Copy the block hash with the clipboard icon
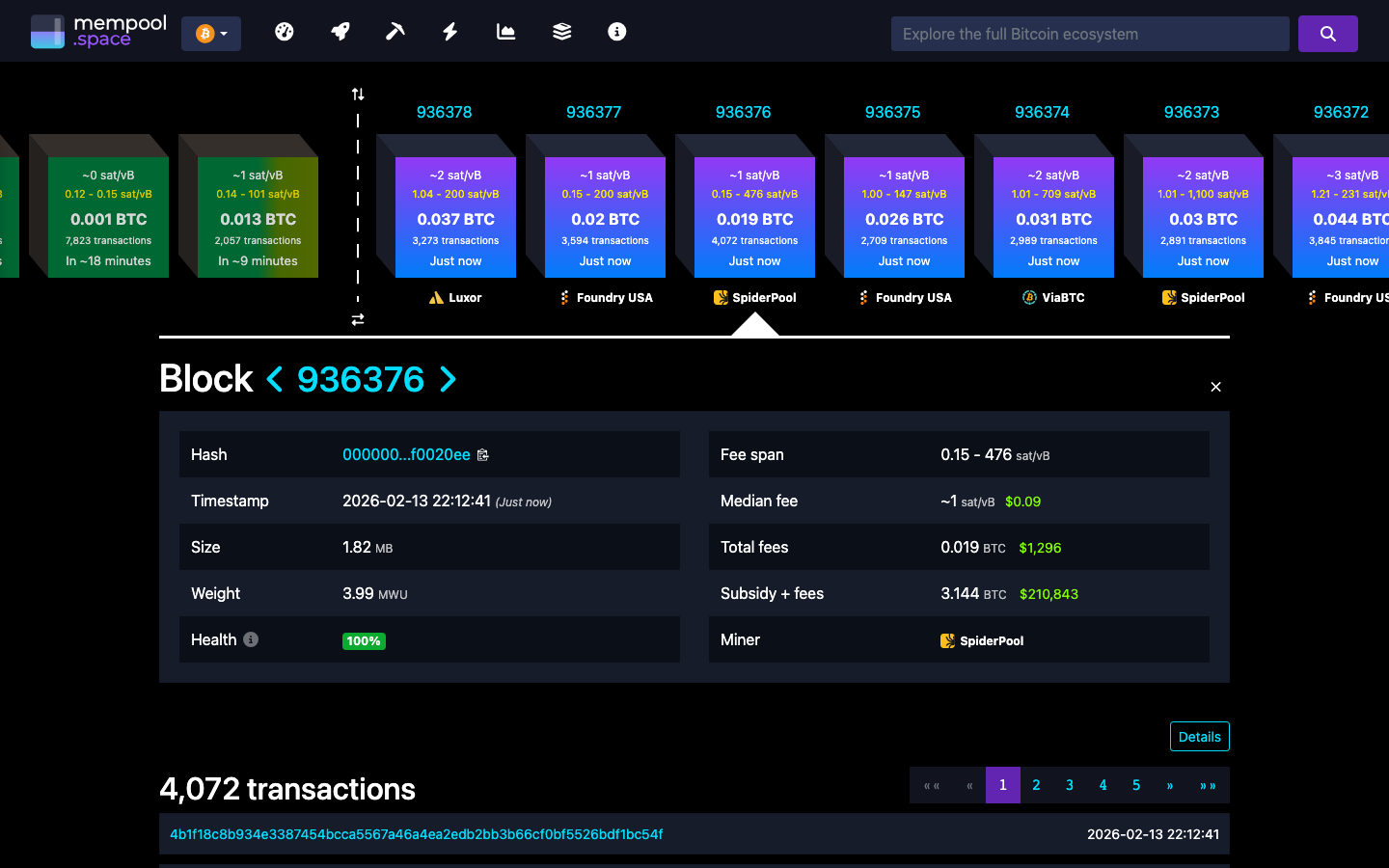The width and height of the screenshot is (1389, 868). pyautogui.click(x=483, y=454)
